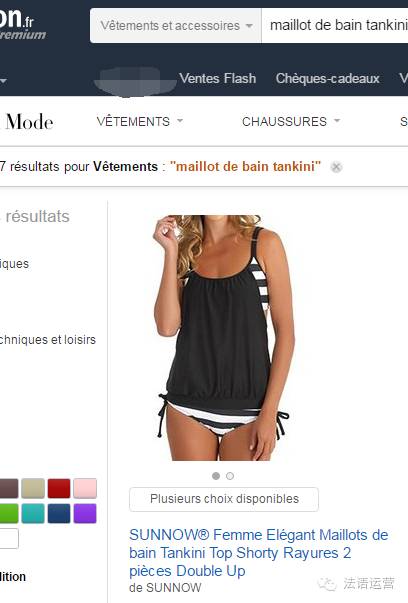This screenshot has width=408, height=603.
Task: Filter by white color swatch
Action: pyautogui.click(x=9, y=538)
